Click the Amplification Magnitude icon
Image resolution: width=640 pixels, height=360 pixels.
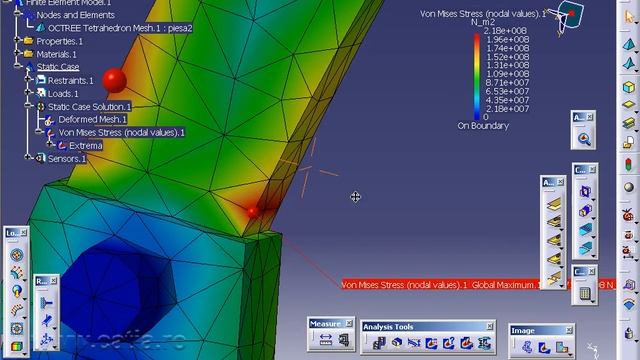click(x=414, y=343)
